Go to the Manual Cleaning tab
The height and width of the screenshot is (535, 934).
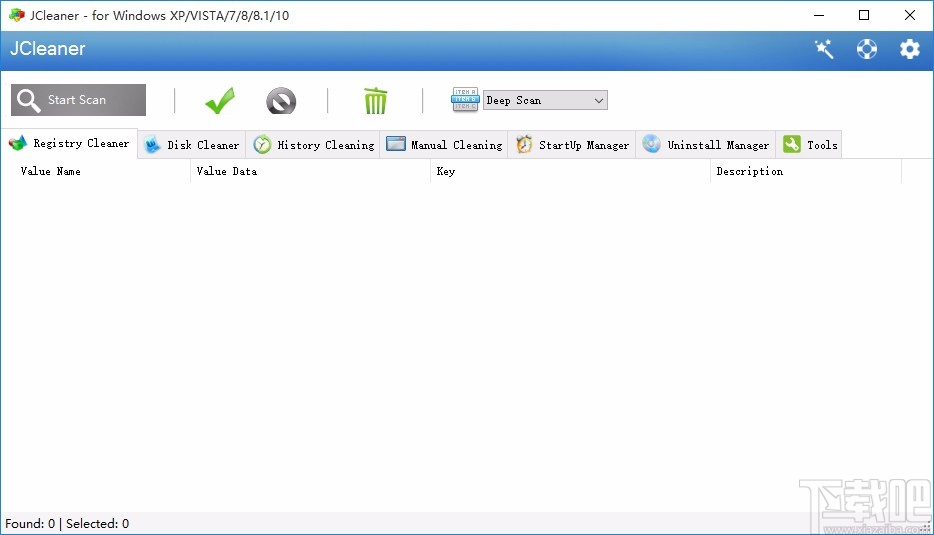tap(444, 145)
